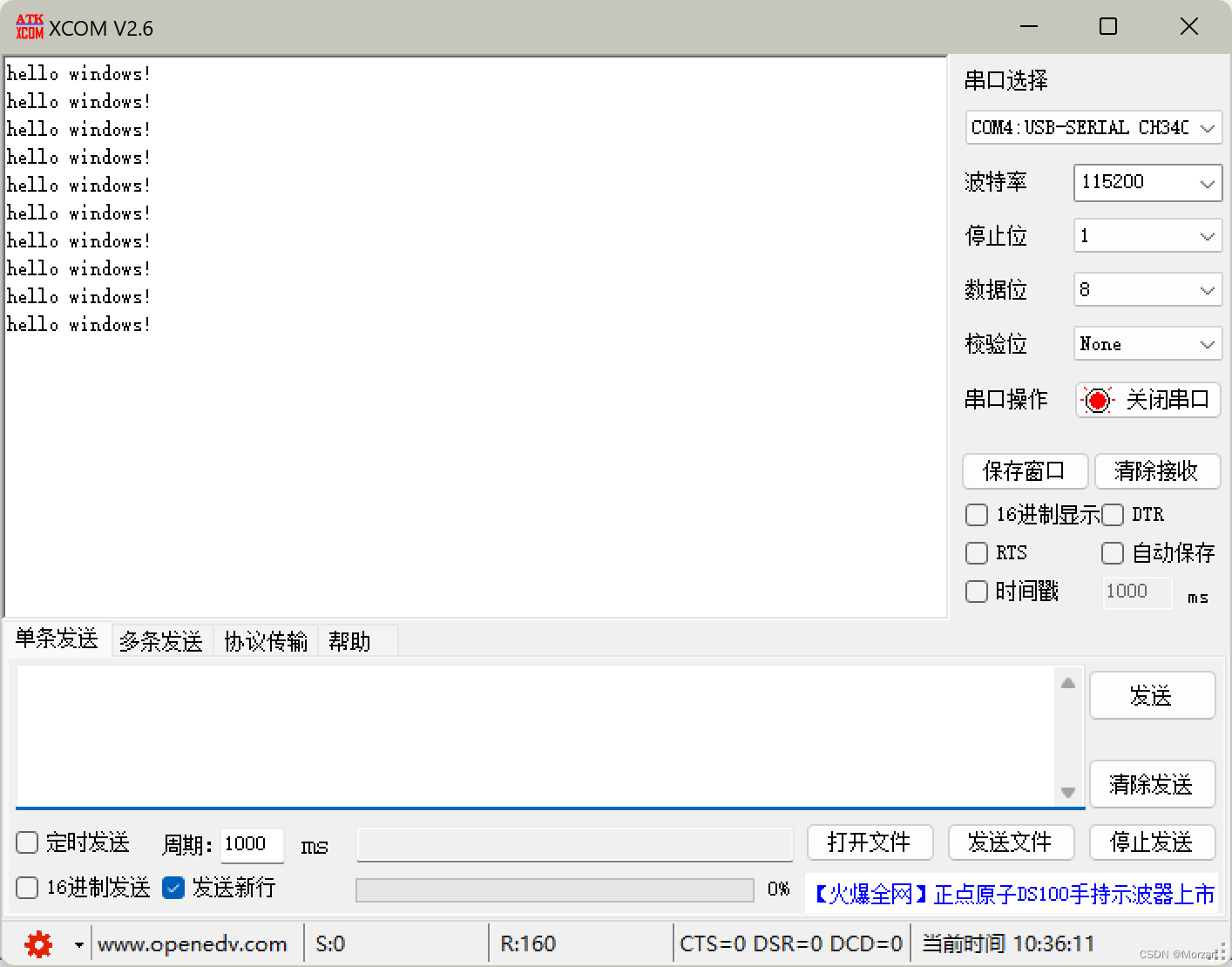Click the scroll up arrow in send box

(1068, 683)
